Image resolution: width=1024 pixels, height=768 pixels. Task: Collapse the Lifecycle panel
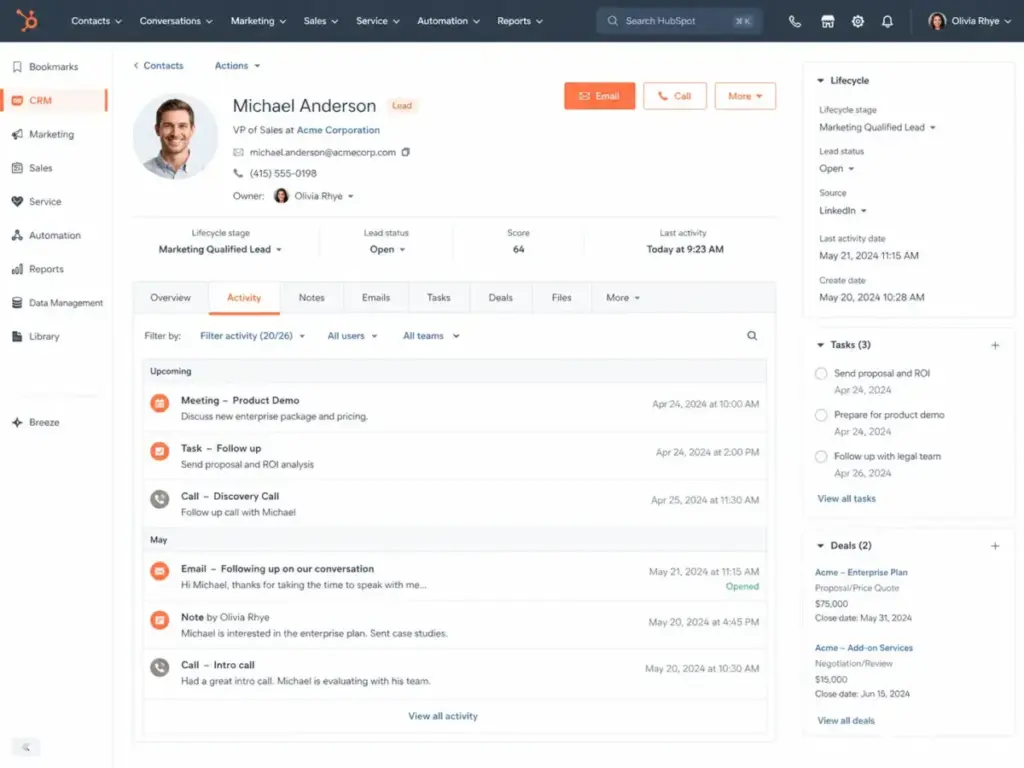[820, 81]
